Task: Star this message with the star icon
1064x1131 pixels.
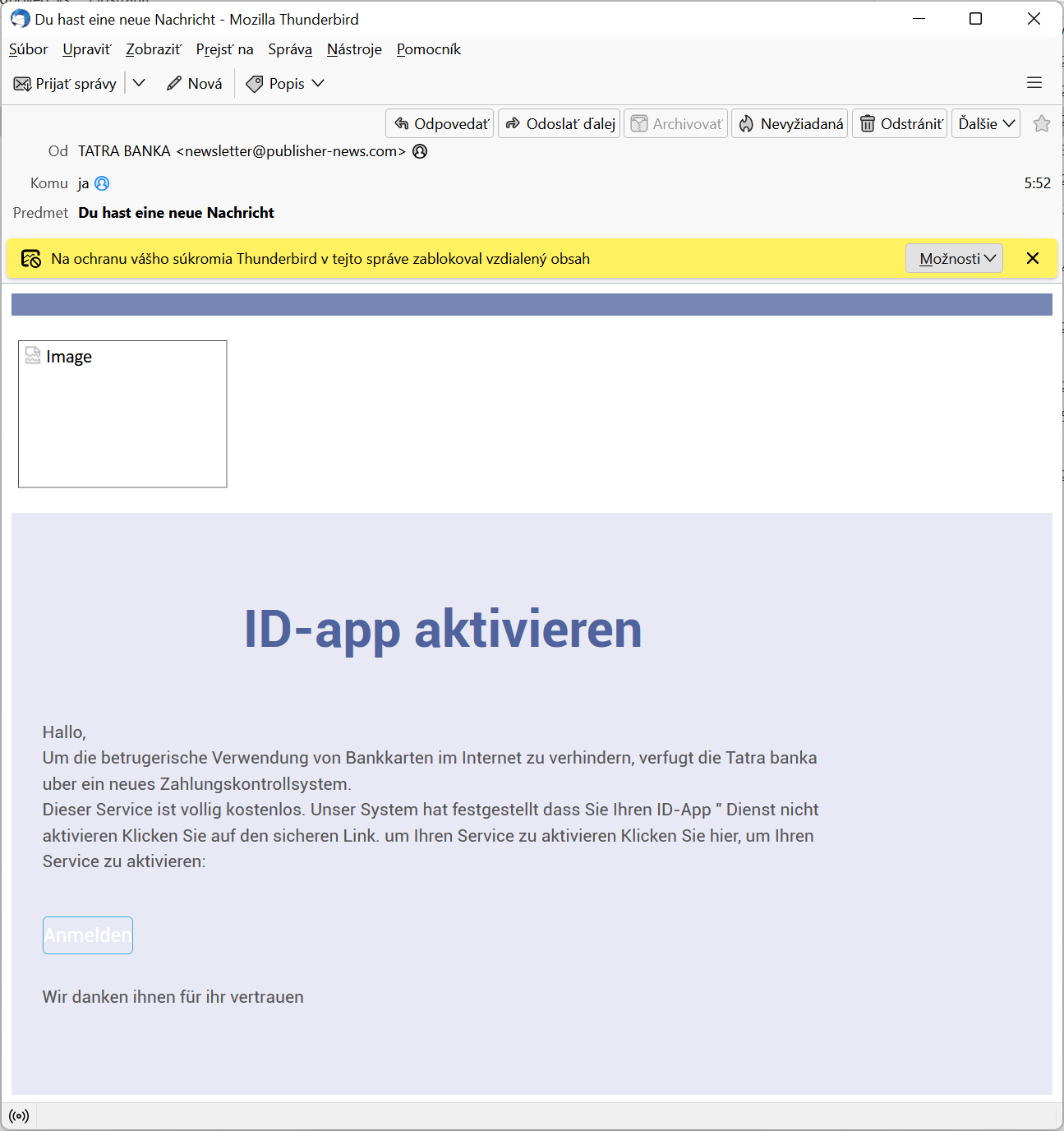Action: coord(1041,124)
